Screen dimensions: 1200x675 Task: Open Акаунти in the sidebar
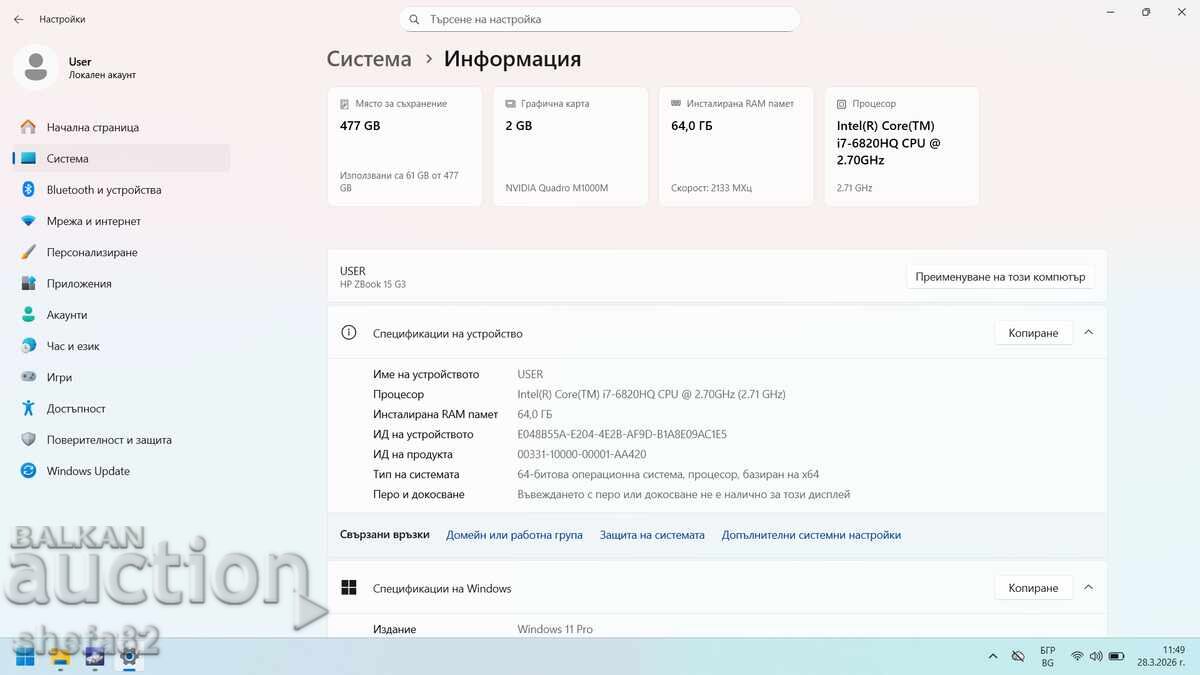120,315
